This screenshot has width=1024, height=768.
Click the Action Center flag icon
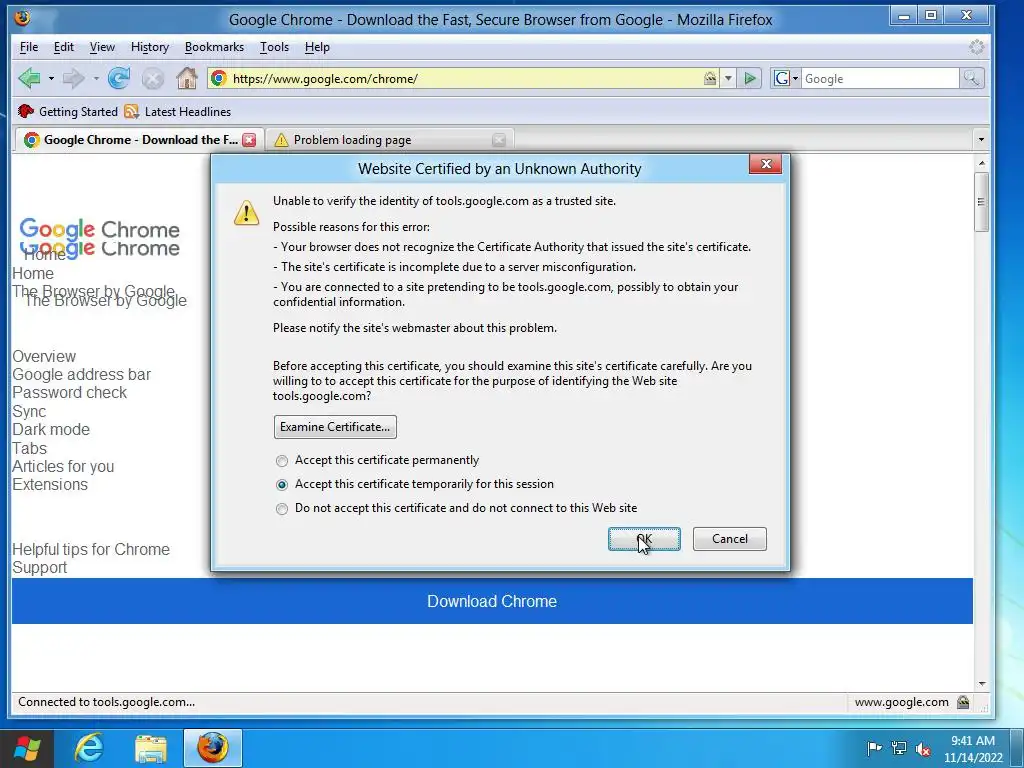[874, 748]
